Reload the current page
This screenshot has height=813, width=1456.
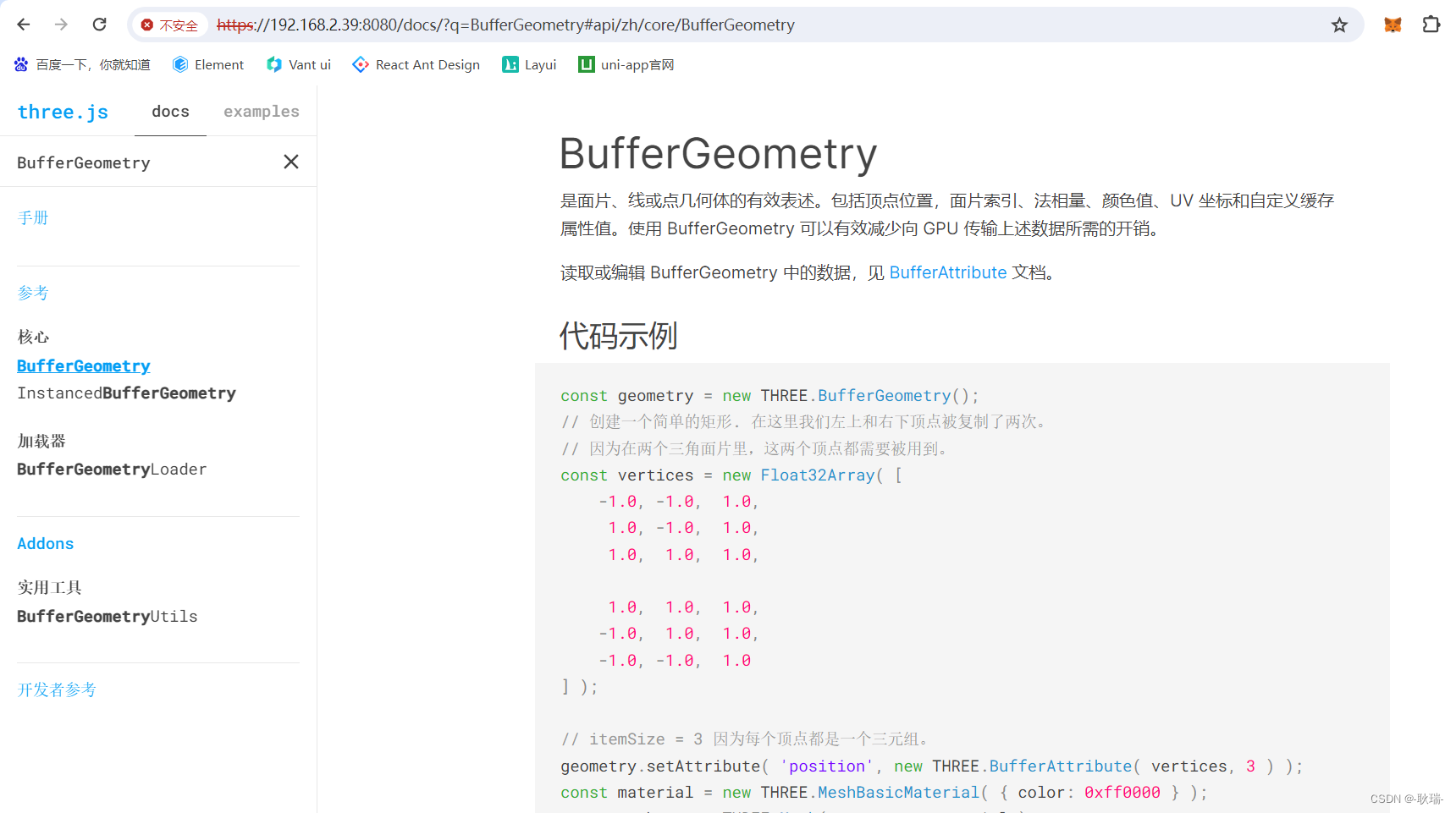tap(99, 25)
